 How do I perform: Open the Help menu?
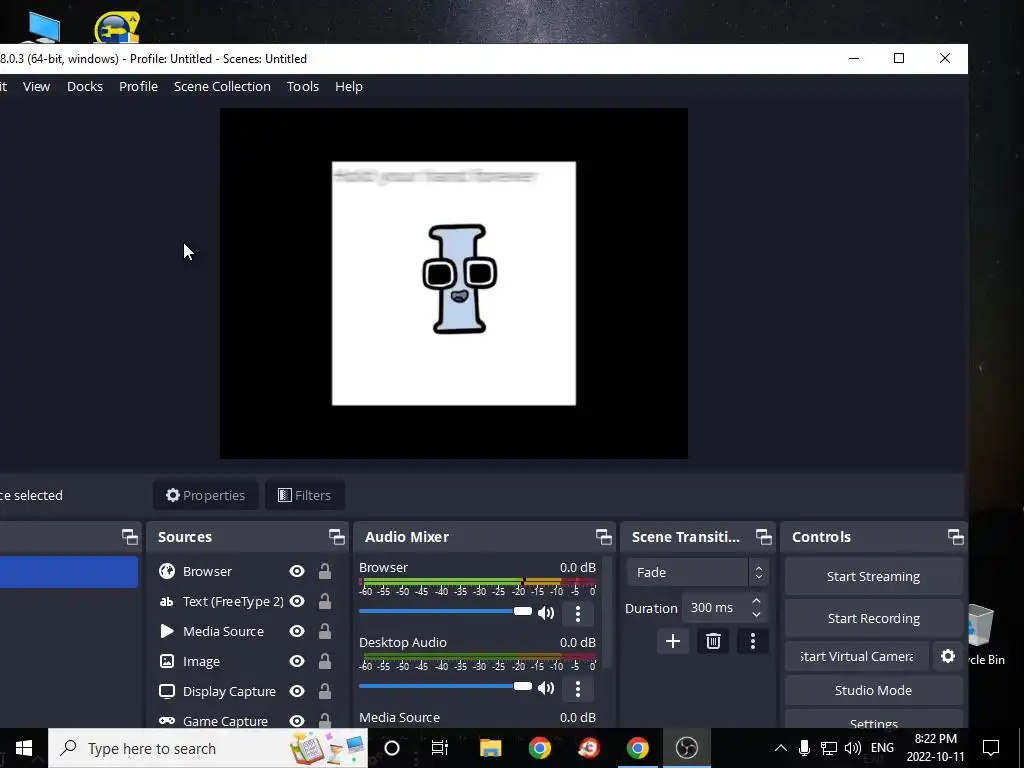(349, 86)
